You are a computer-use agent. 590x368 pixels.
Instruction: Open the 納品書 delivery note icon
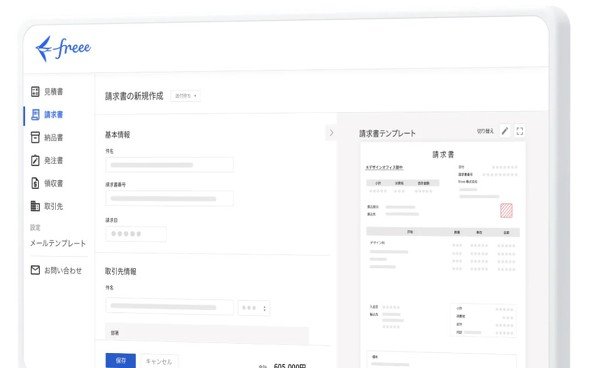point(35,137)
